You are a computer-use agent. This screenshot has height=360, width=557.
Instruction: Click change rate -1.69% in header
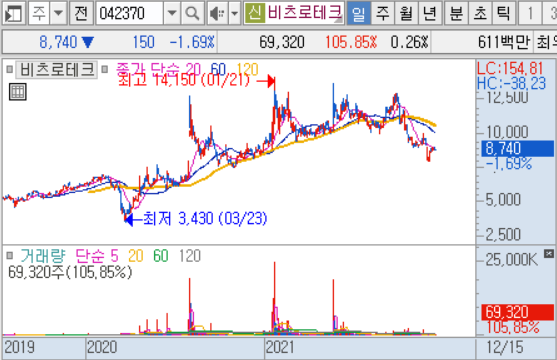coord(192,42)
